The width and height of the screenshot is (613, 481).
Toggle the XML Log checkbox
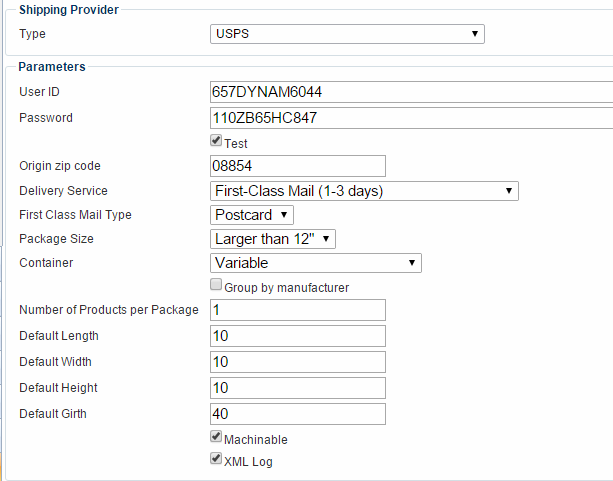point(216,460)
